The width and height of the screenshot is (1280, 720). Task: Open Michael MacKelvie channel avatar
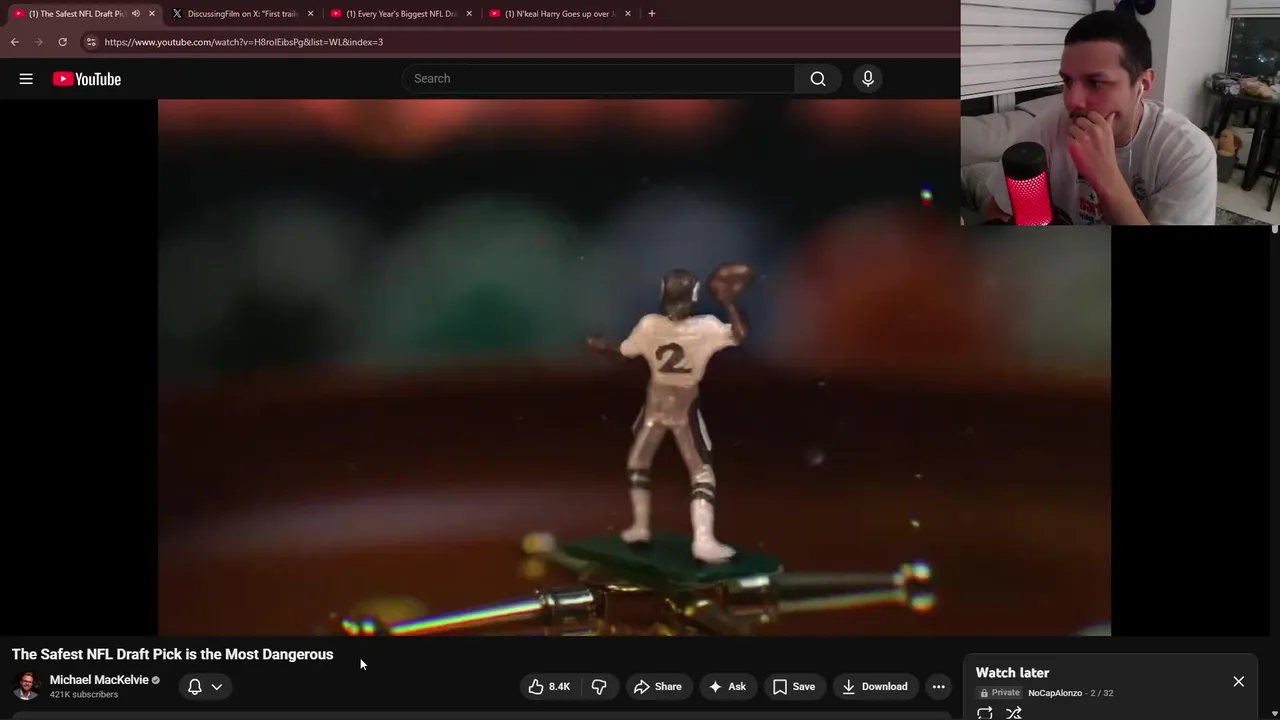coord(27,686)
